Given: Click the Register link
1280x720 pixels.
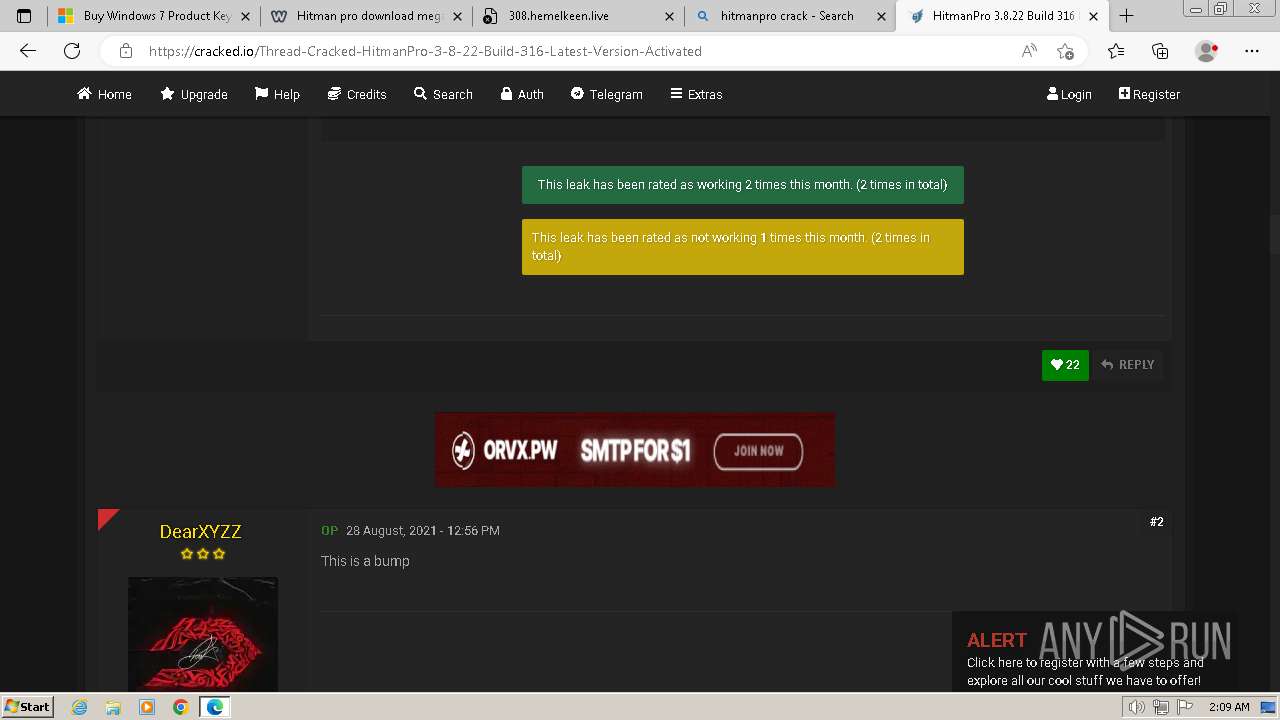Looking at the screenshot, I should [1149, 94].
